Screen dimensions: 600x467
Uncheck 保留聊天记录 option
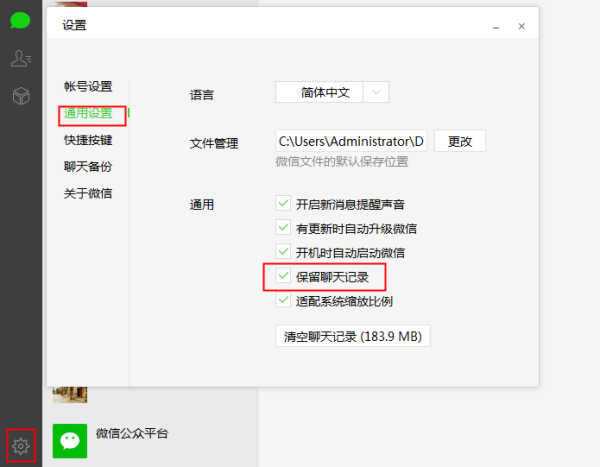click(x=283, y=276)
